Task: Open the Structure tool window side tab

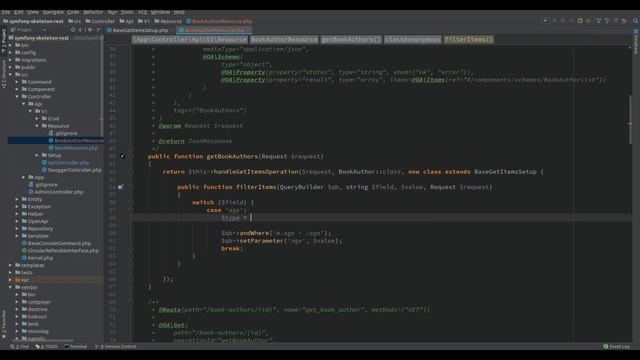Action: (x=4, y=74)
